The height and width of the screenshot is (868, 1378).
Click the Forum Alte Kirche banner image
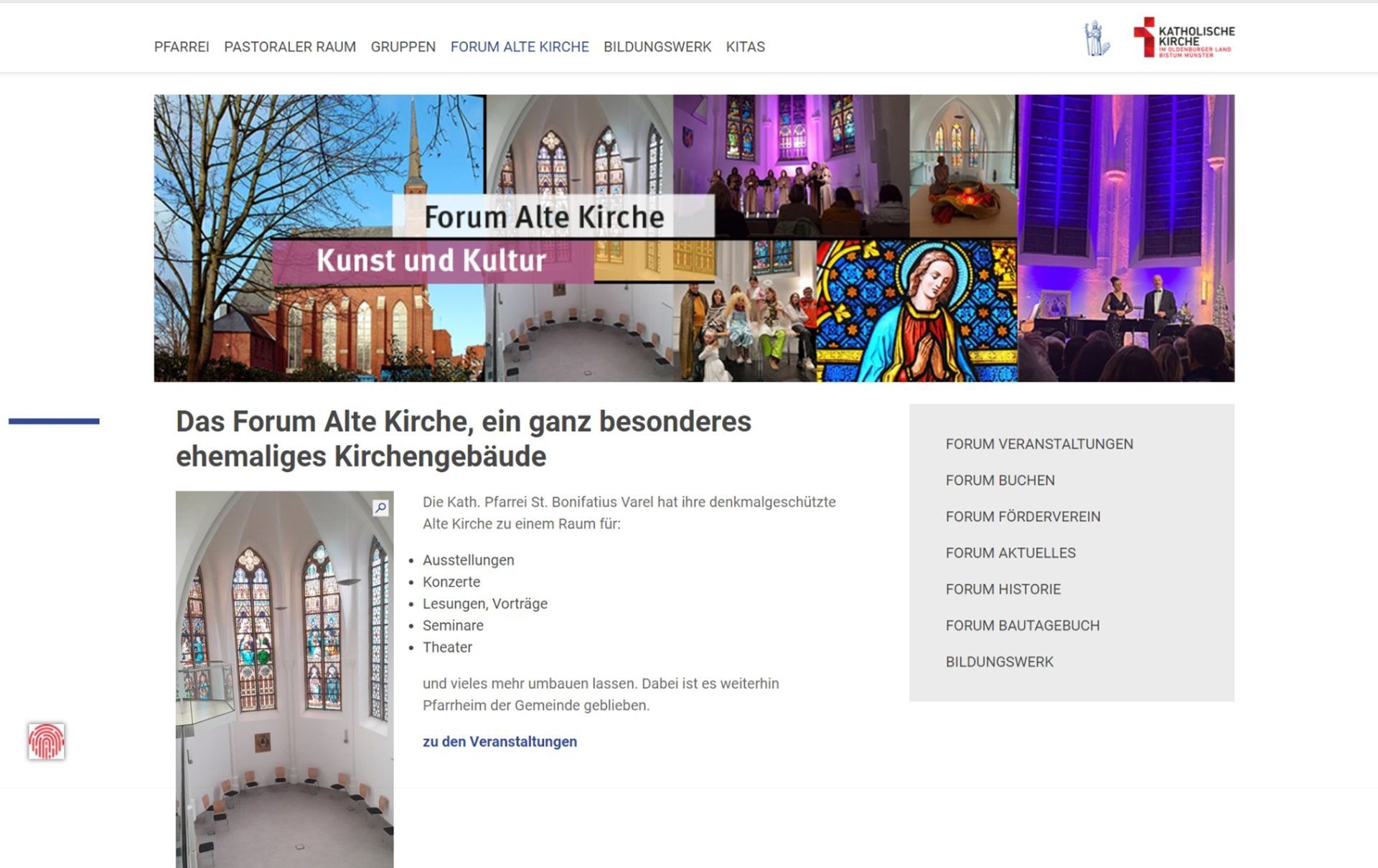point(693,237)
